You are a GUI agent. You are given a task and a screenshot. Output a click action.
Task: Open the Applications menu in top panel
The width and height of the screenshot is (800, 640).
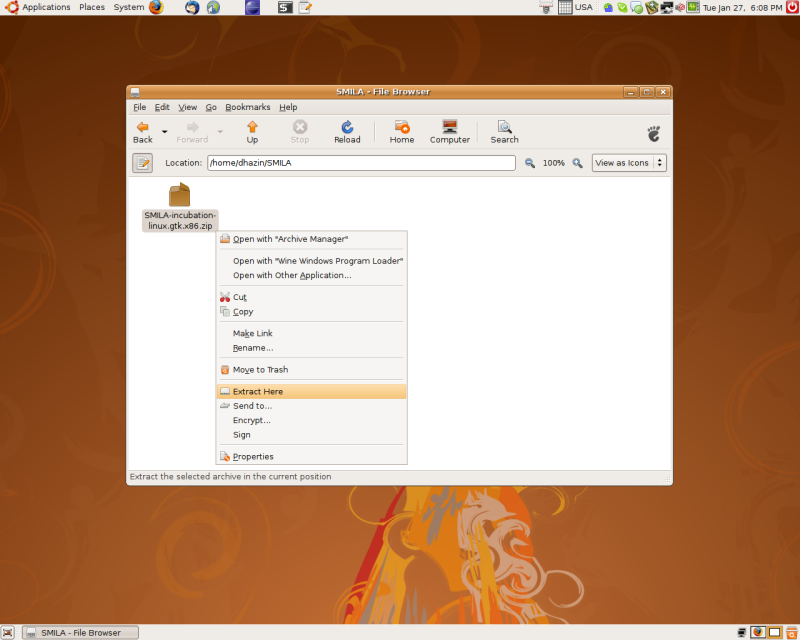38,7
